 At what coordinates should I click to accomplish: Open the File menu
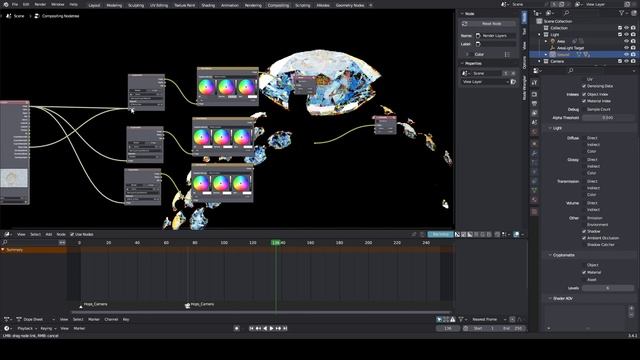15,4
